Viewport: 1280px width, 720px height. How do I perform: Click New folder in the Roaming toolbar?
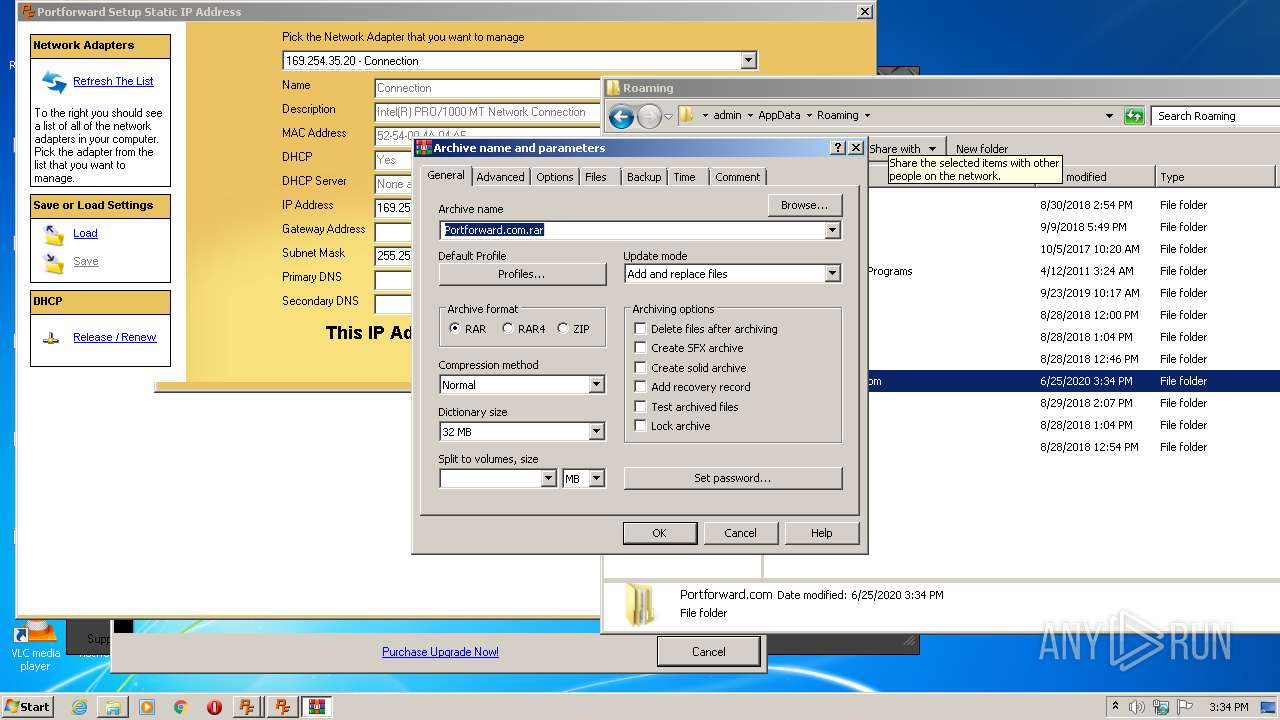982,149
